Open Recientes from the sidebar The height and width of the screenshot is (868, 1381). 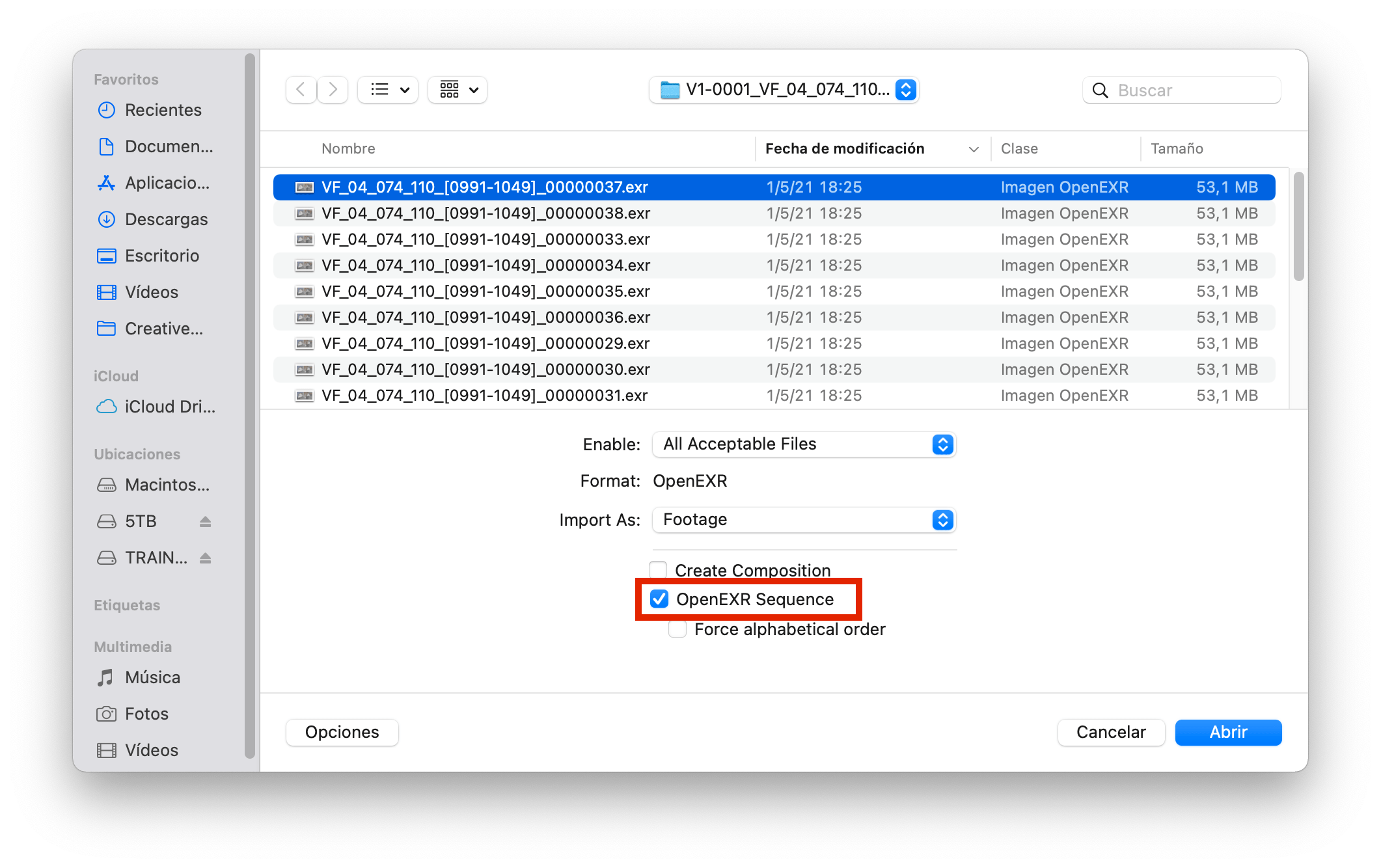(x=162, y=110)
